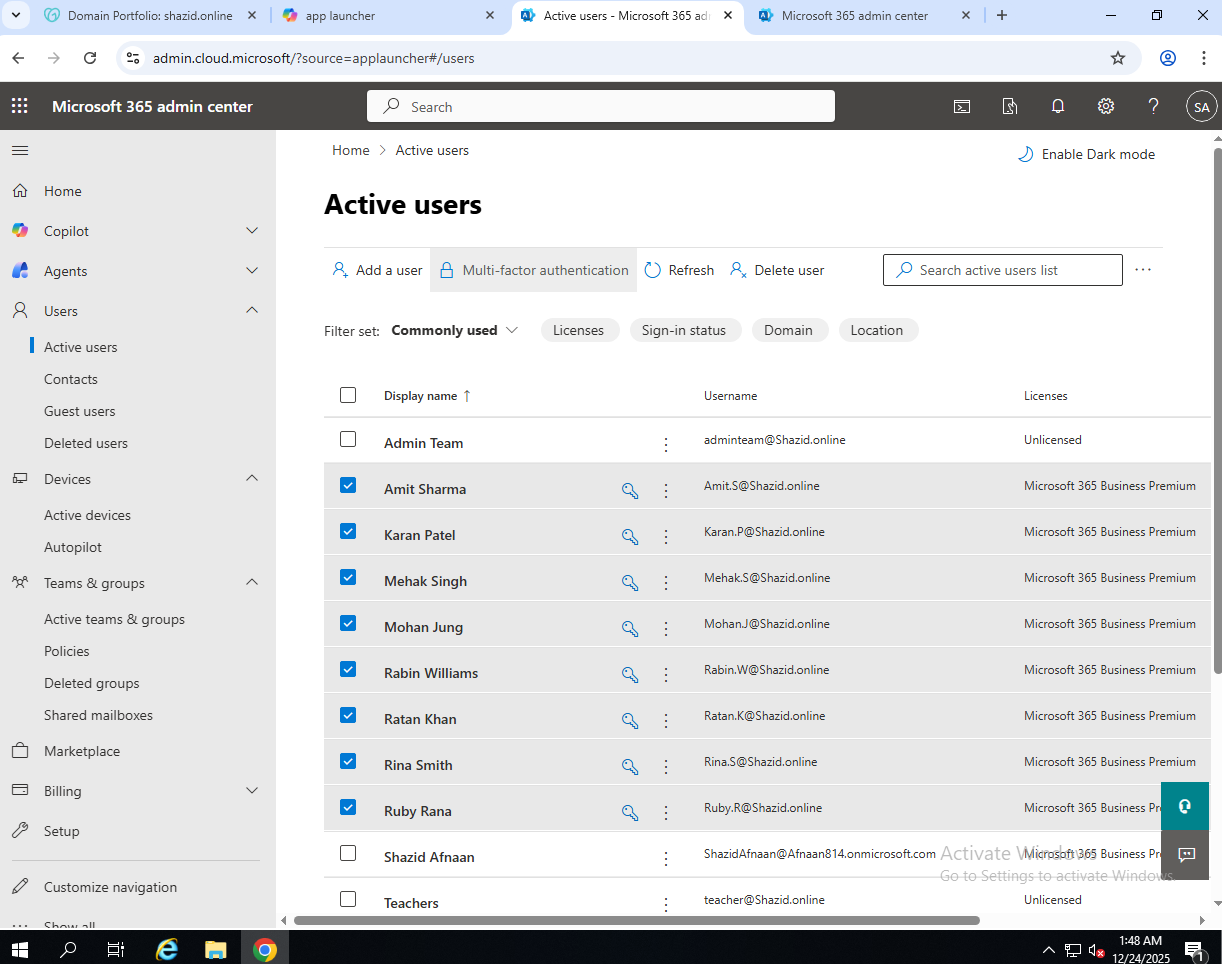Click reset password key icon for Mehak Singh
This screenshot has width=1222, height=964.
[630, 582]
